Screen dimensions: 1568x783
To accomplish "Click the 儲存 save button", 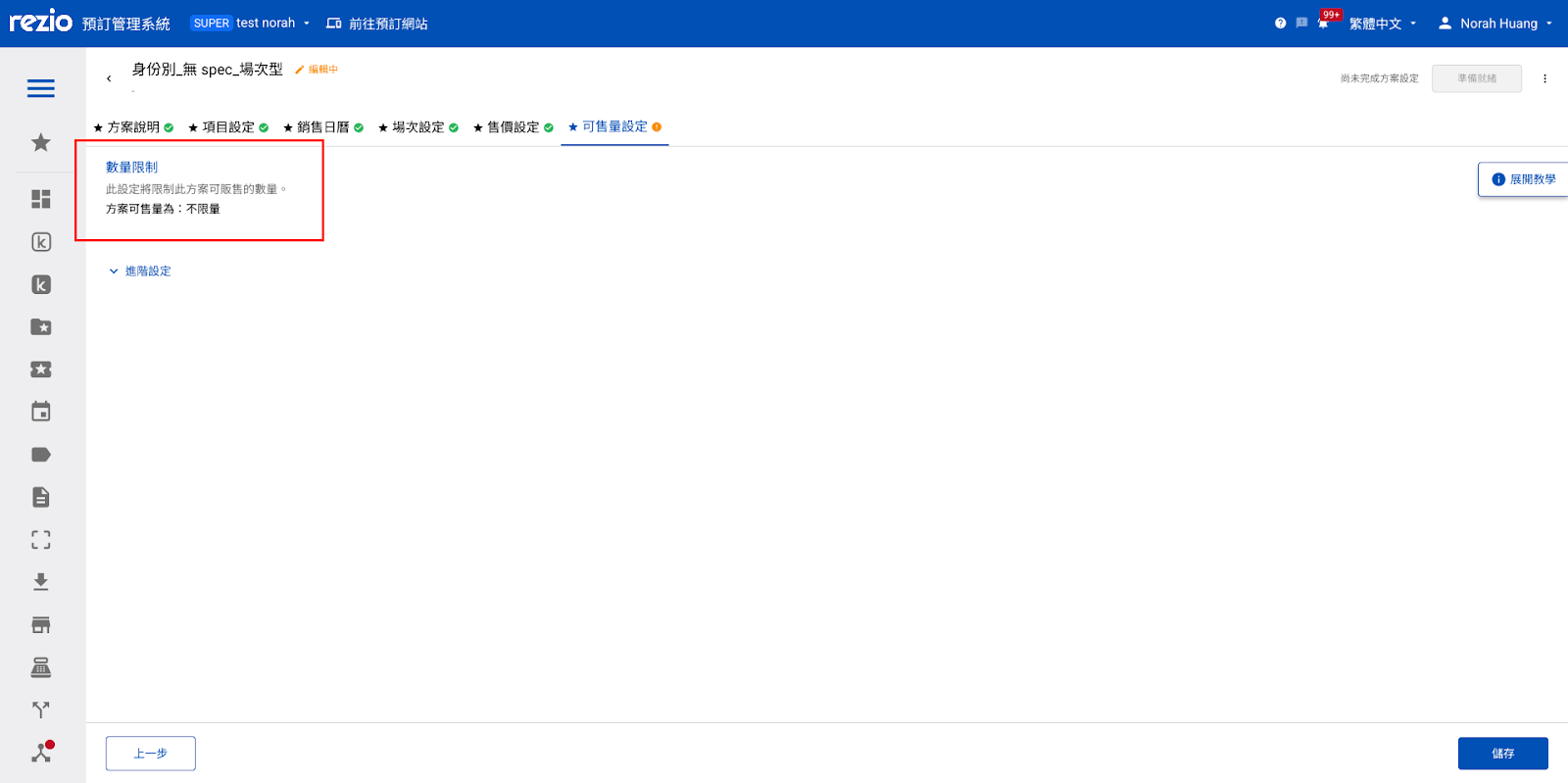I will (x=1503, y=754).
